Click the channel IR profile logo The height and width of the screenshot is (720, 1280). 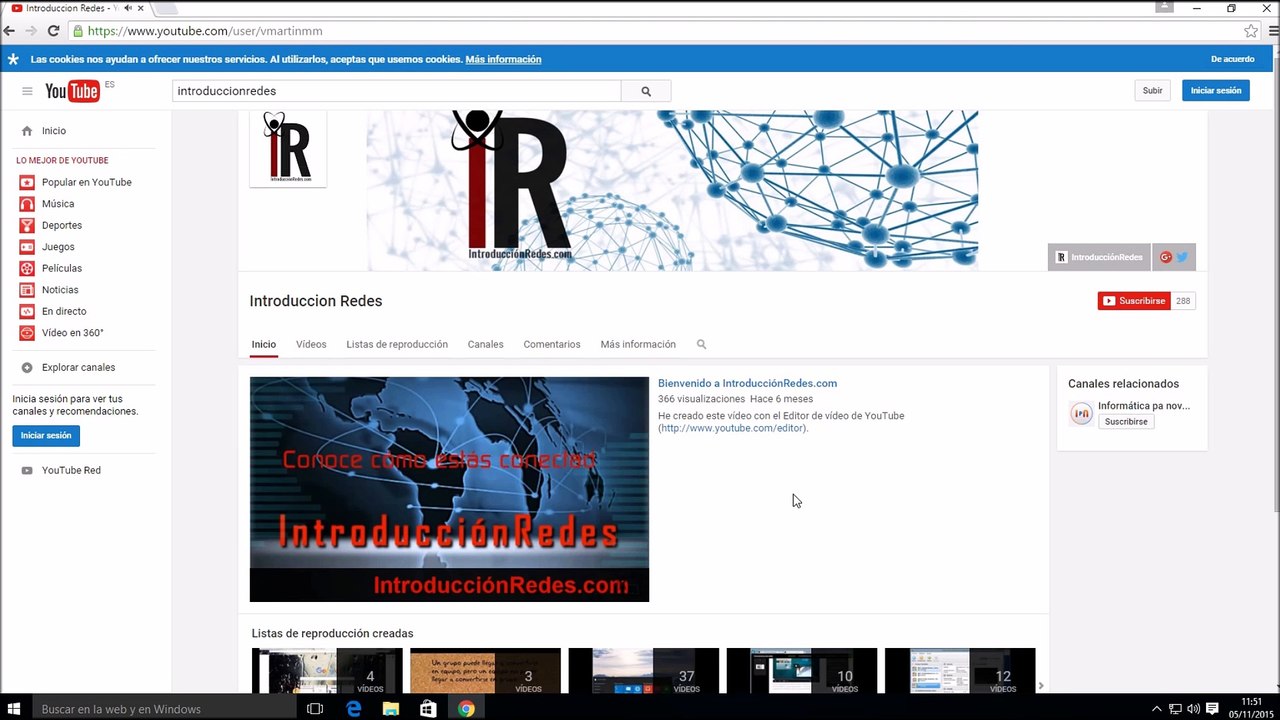click(288, 149)
